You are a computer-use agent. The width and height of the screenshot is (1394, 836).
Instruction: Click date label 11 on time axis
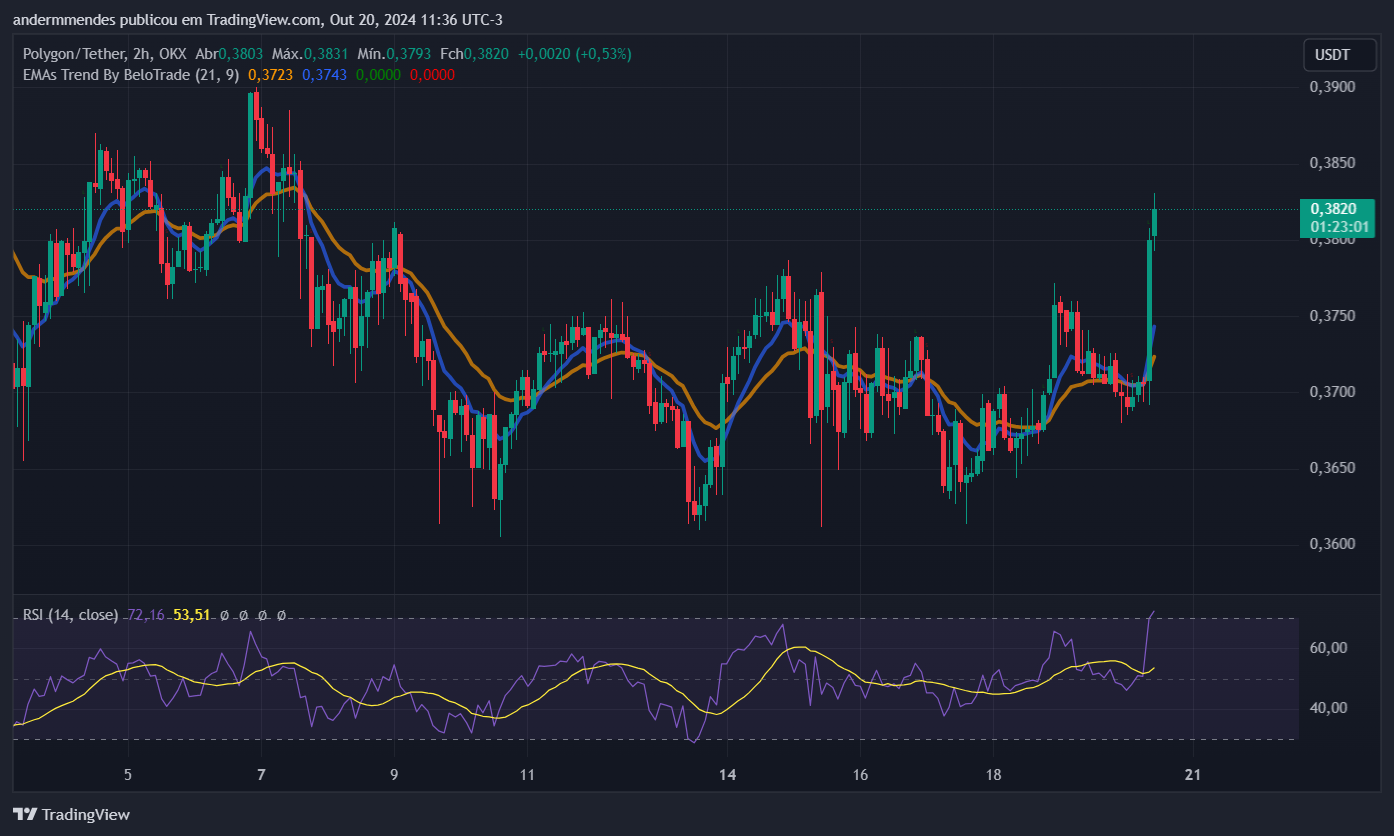click(x=527, y=774)
